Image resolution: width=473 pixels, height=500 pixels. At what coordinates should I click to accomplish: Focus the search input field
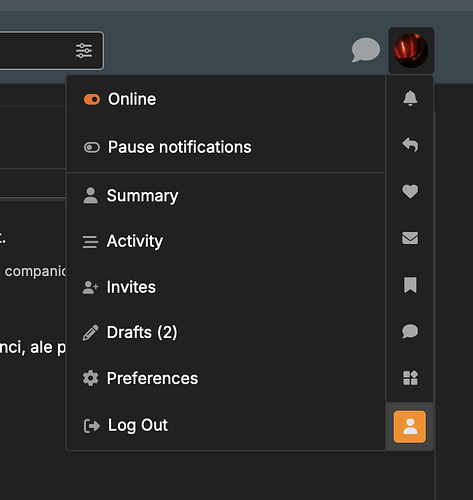[35, 51]
